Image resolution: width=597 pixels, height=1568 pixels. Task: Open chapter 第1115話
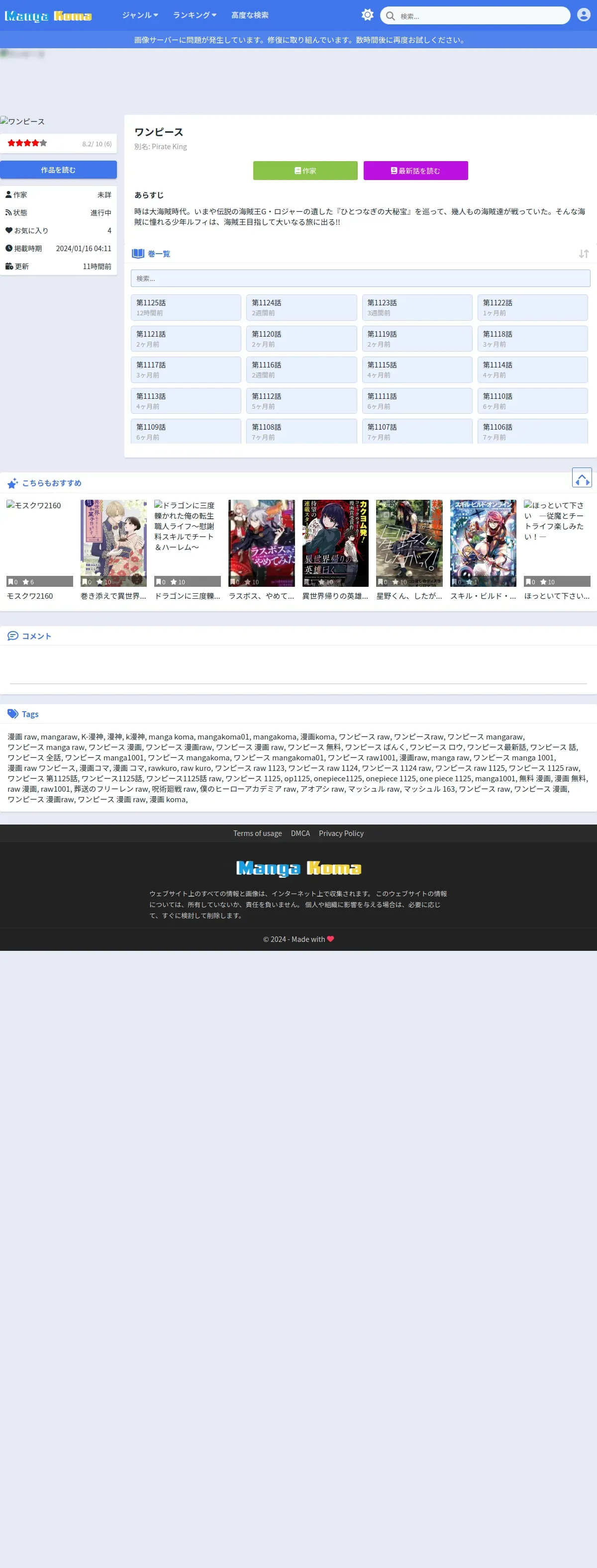tap(417, 370)
